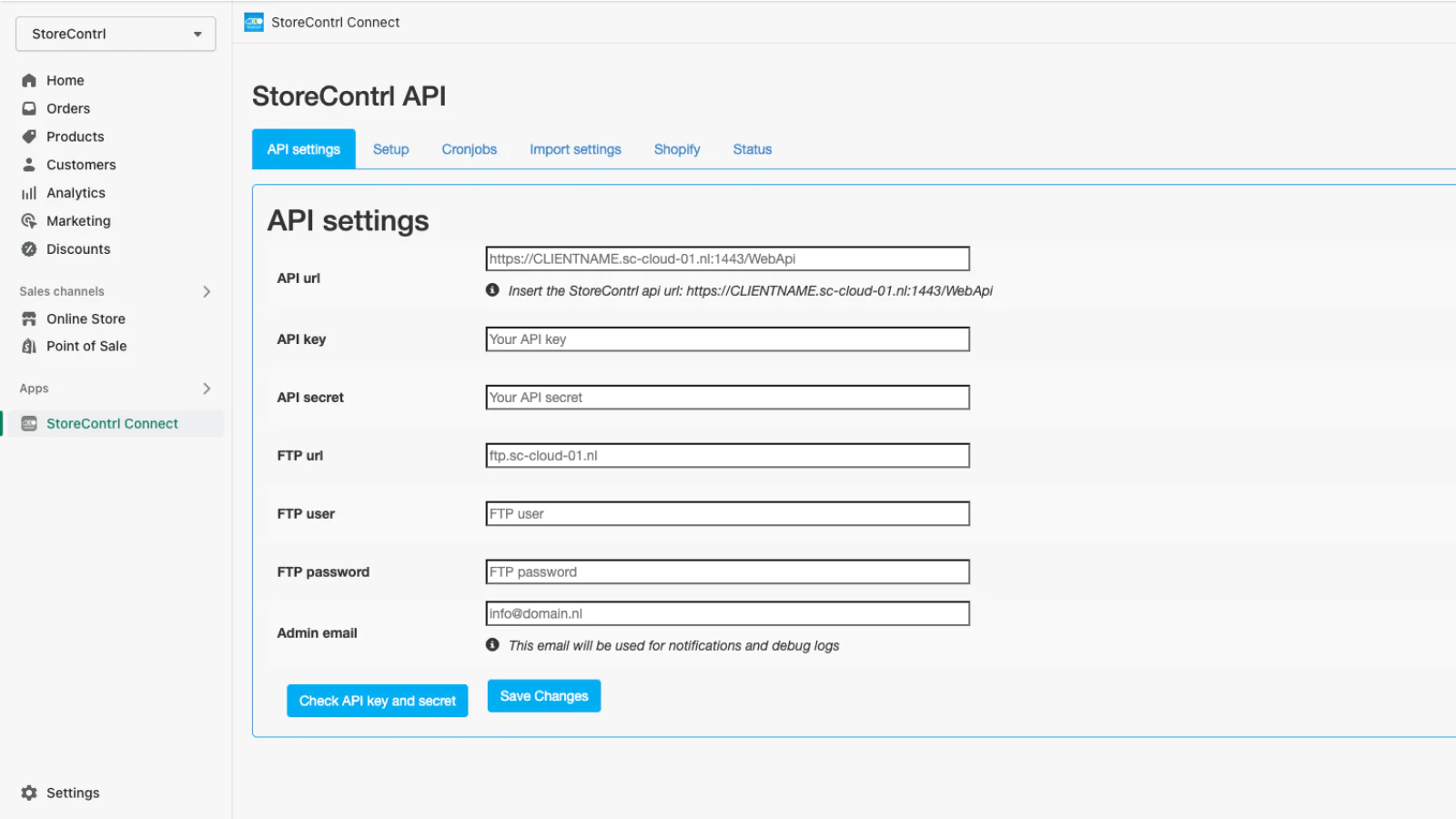The width and height of the screenshot is (1456, 819).
Task: Focus the API key input field
Action: (728, 339)
